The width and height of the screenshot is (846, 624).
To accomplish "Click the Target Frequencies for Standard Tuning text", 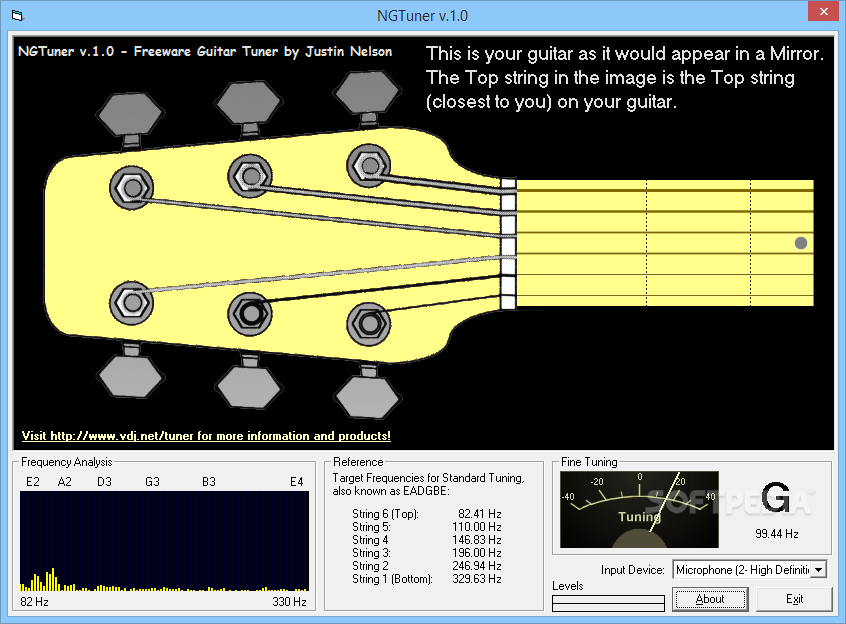I will point(428,484).
